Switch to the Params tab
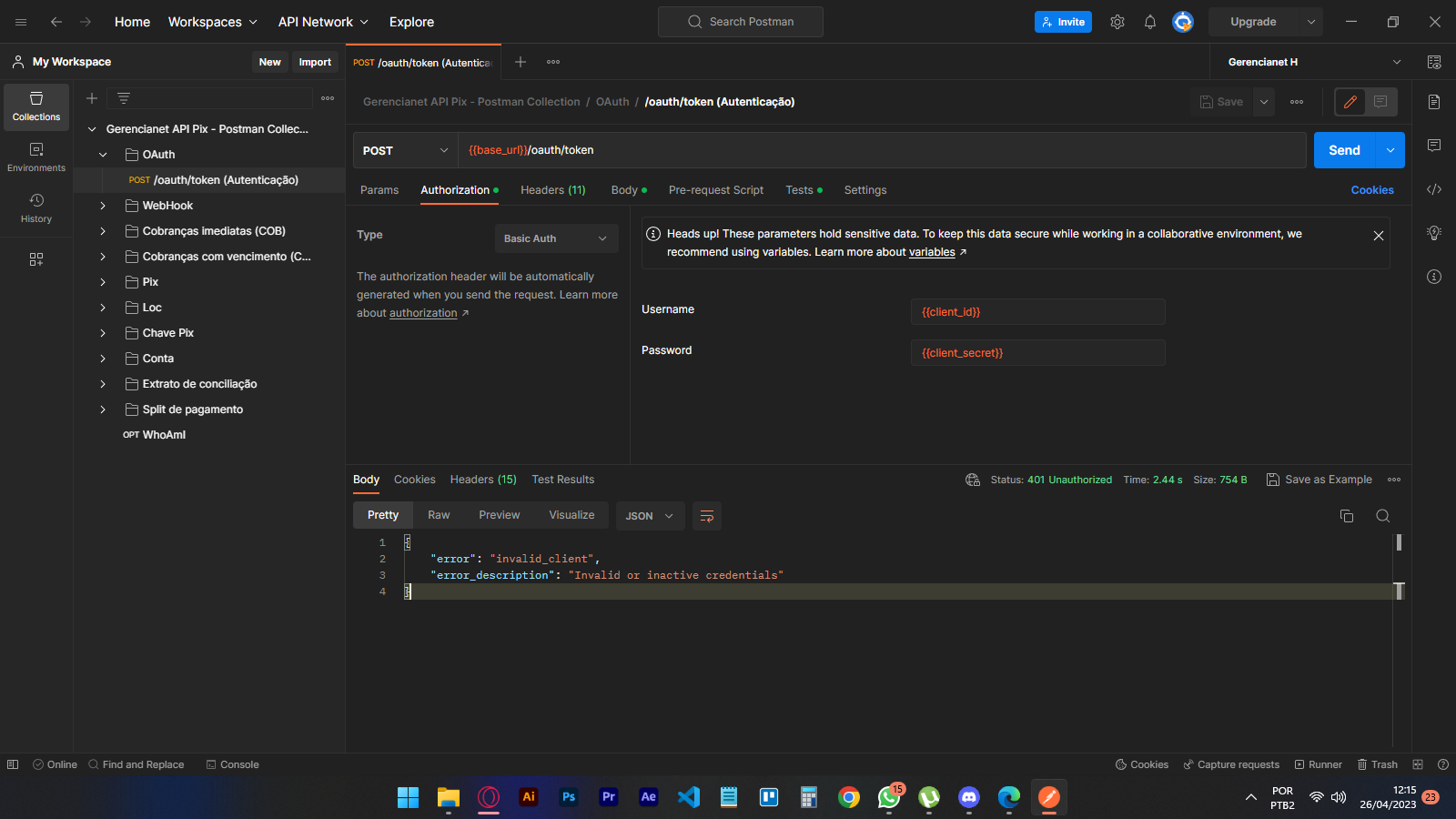 379,190
